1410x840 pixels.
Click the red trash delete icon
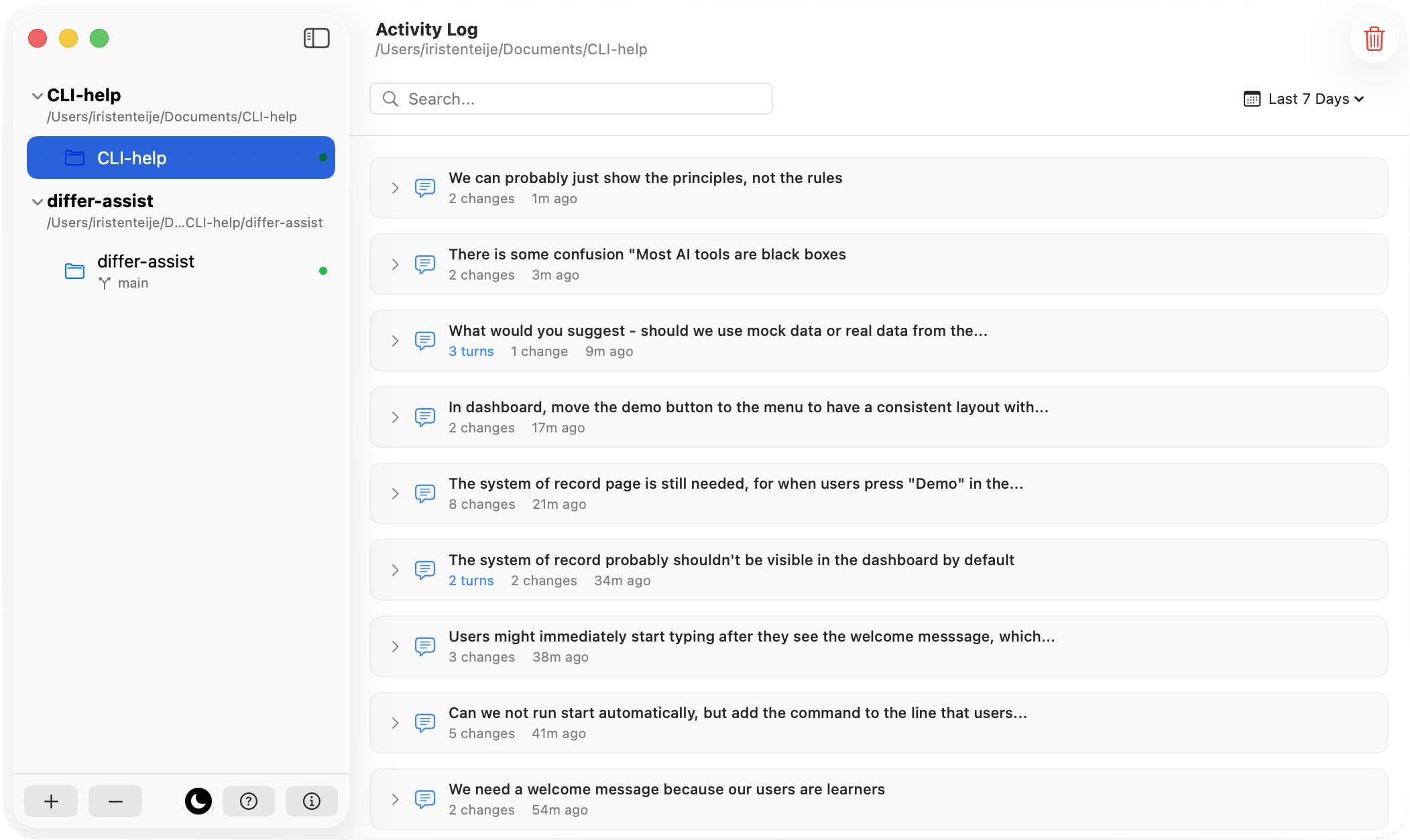click(x=1374, y=39)
